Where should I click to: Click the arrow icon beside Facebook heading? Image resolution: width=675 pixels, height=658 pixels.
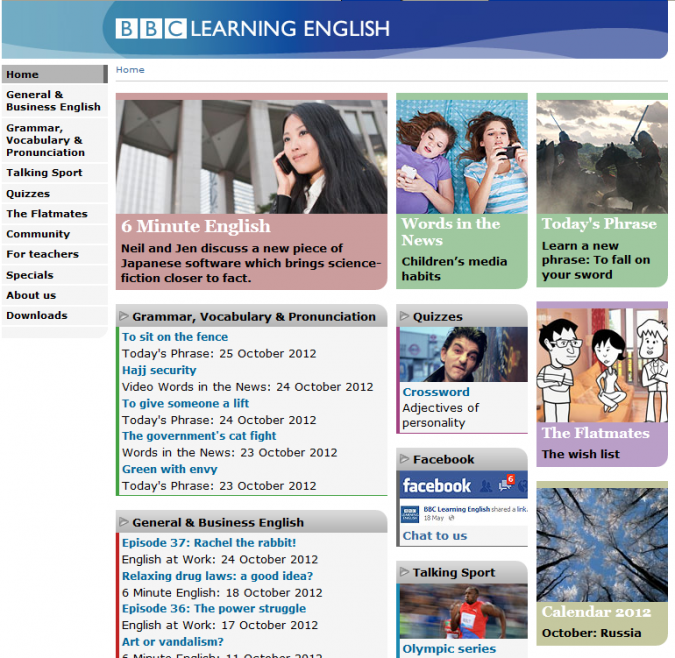tap(404, 459)
